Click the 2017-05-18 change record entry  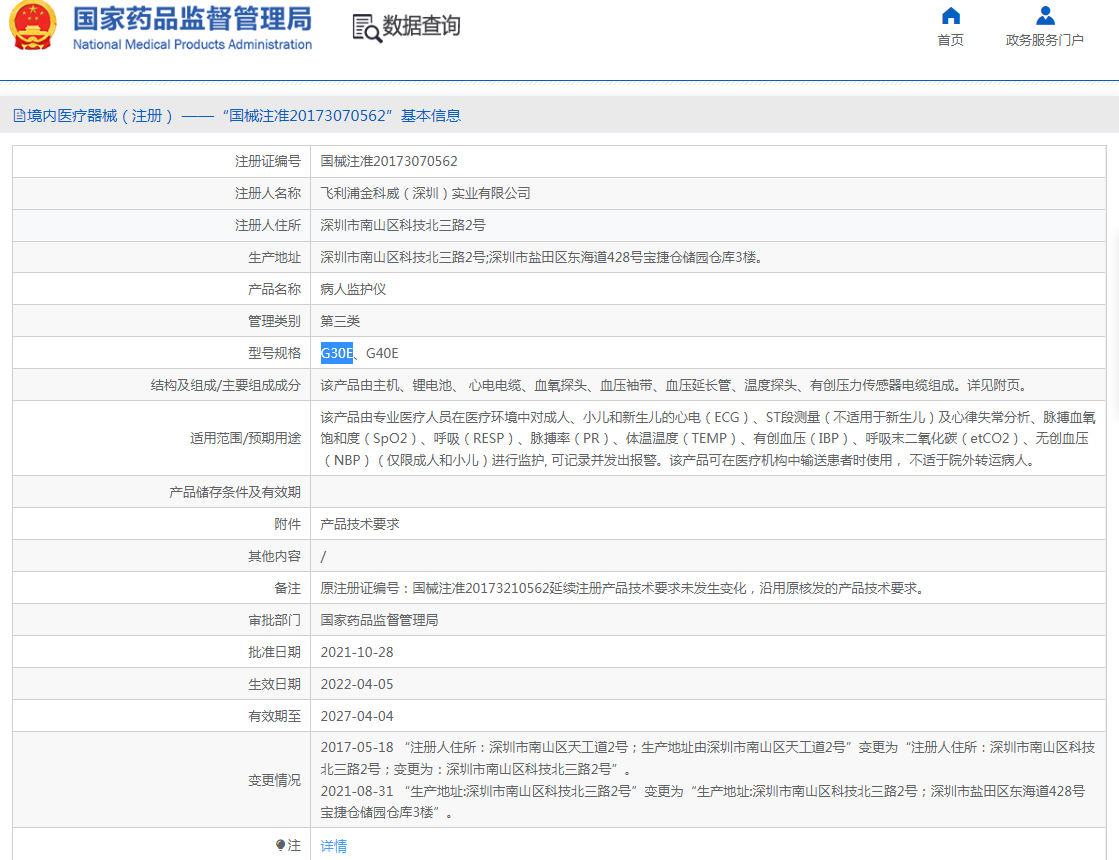click(708, 758)
